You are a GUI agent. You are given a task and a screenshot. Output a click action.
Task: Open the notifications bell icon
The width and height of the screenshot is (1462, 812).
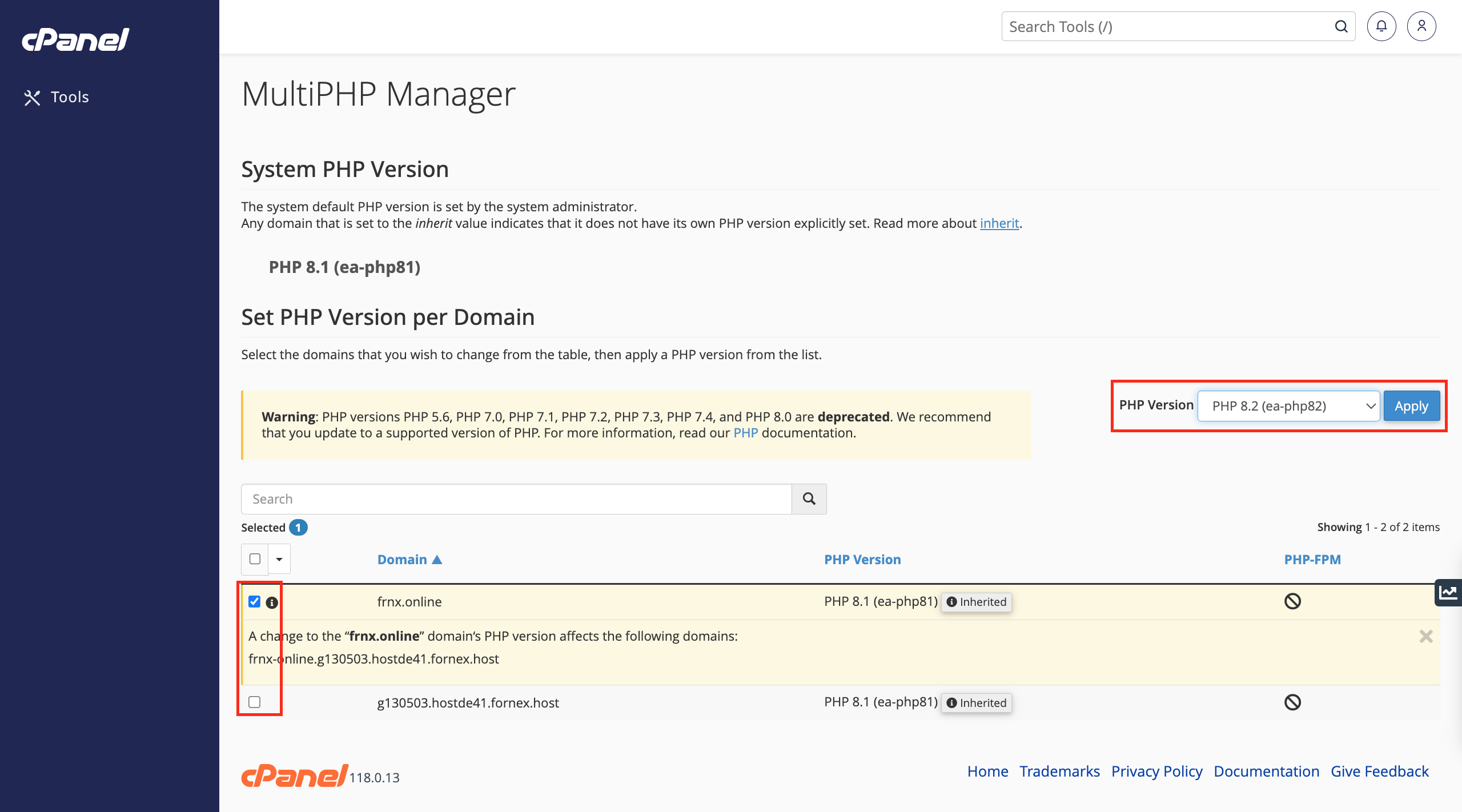pyautogui.click(x=1381, y=26)
